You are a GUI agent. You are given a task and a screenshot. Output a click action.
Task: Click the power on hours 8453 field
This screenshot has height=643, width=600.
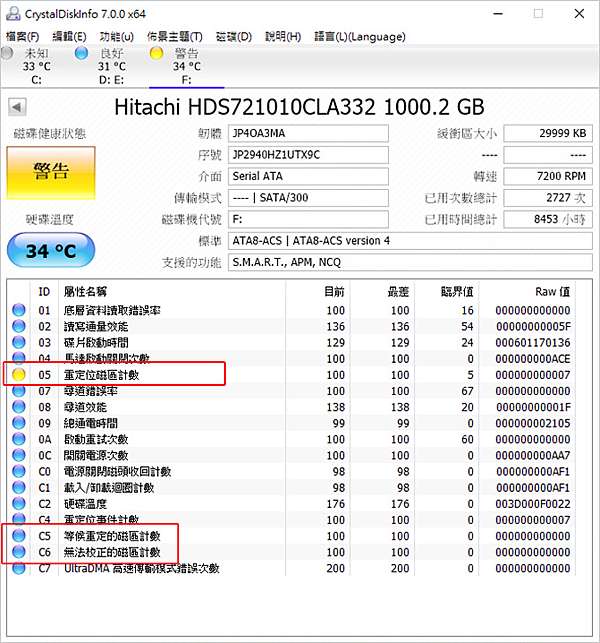pos(548,219)
